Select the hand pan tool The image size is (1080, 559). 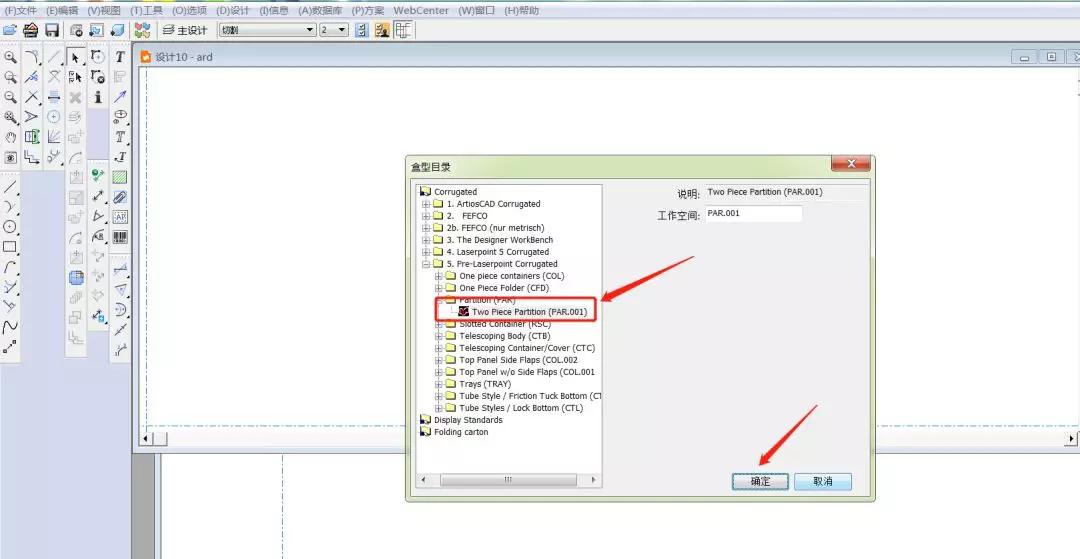(10, 137)
